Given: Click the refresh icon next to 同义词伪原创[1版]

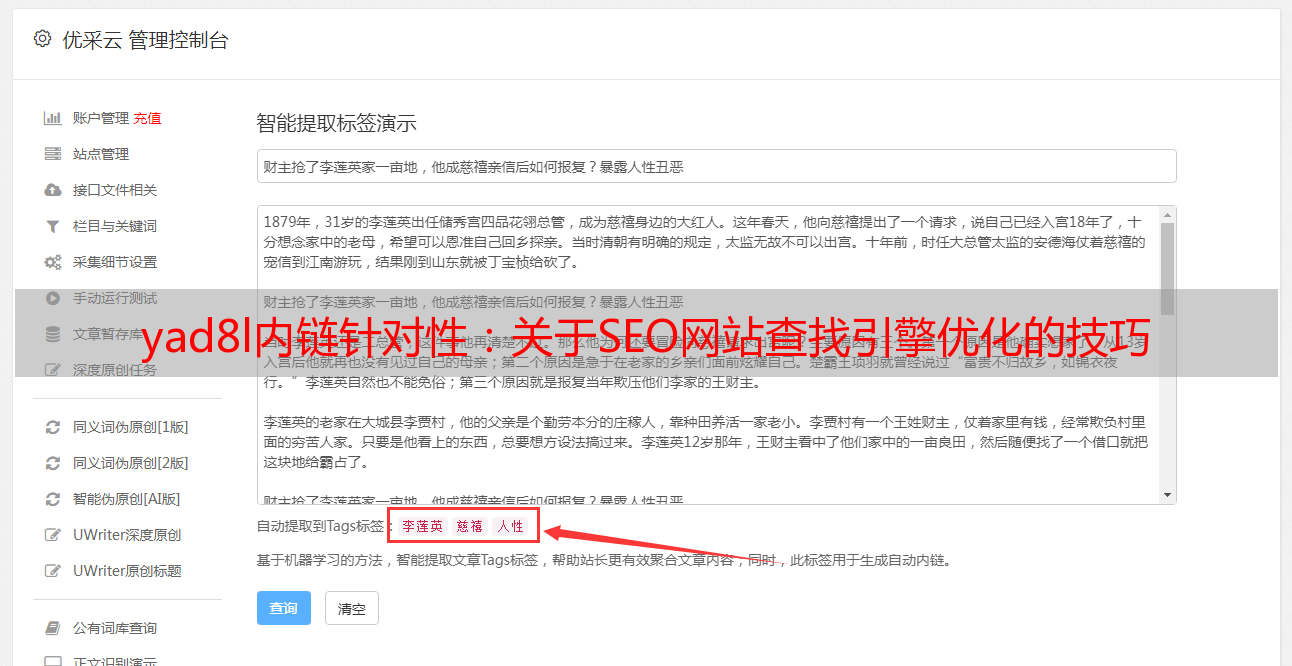Looking at the screenshot, I should coord(53,427).
